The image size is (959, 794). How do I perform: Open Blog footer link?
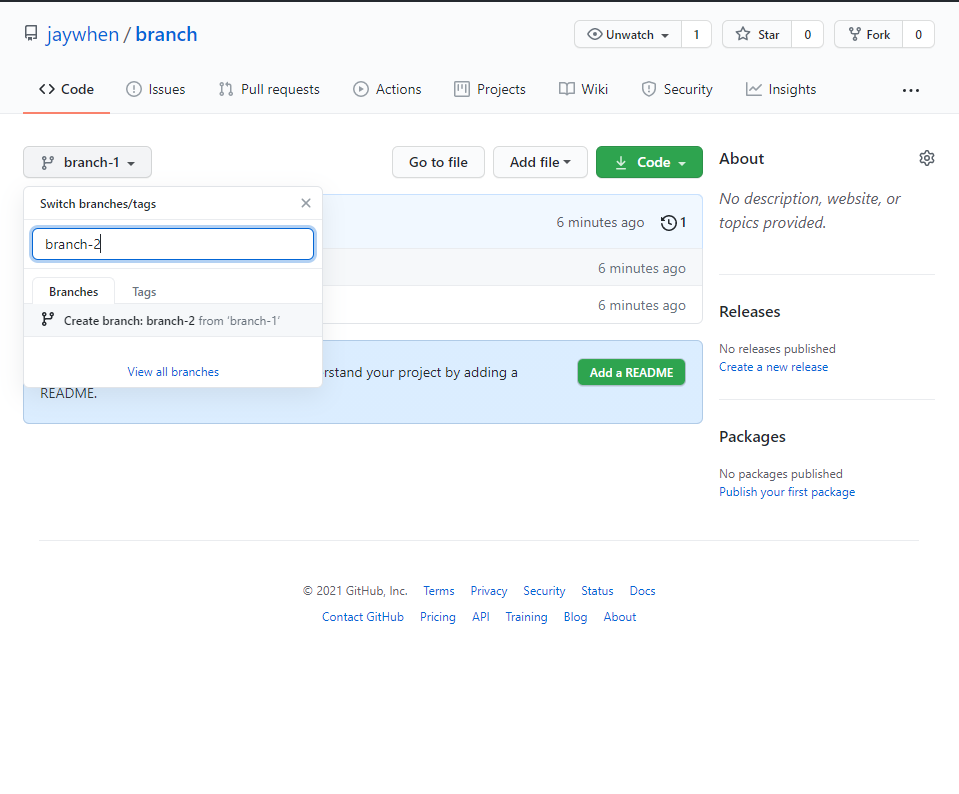coord(576,617)
